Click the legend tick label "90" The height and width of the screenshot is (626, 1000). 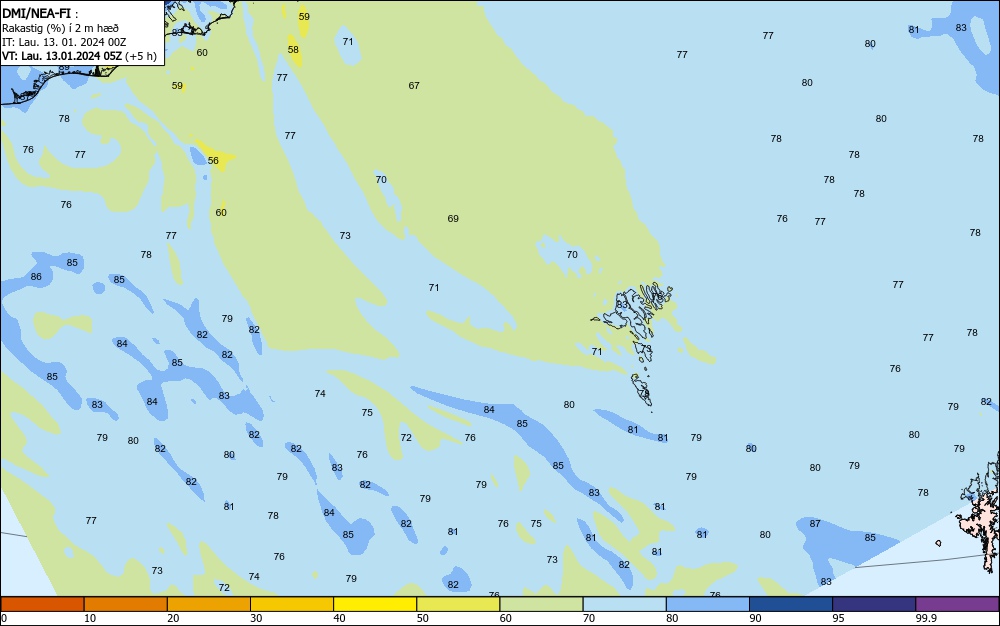(x=755, y=618)
